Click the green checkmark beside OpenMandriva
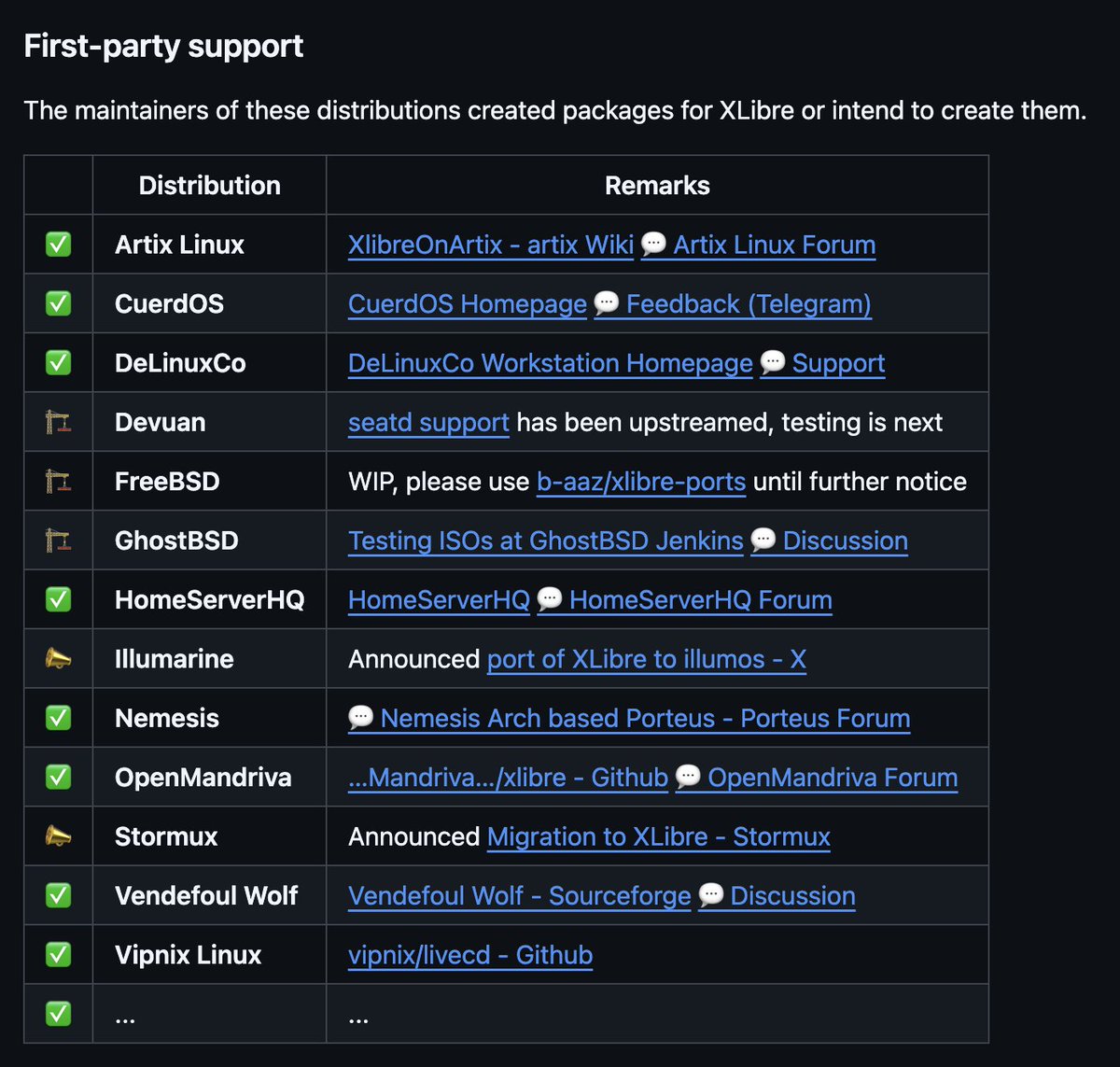1120x1067 pixels. pos(58,778)
